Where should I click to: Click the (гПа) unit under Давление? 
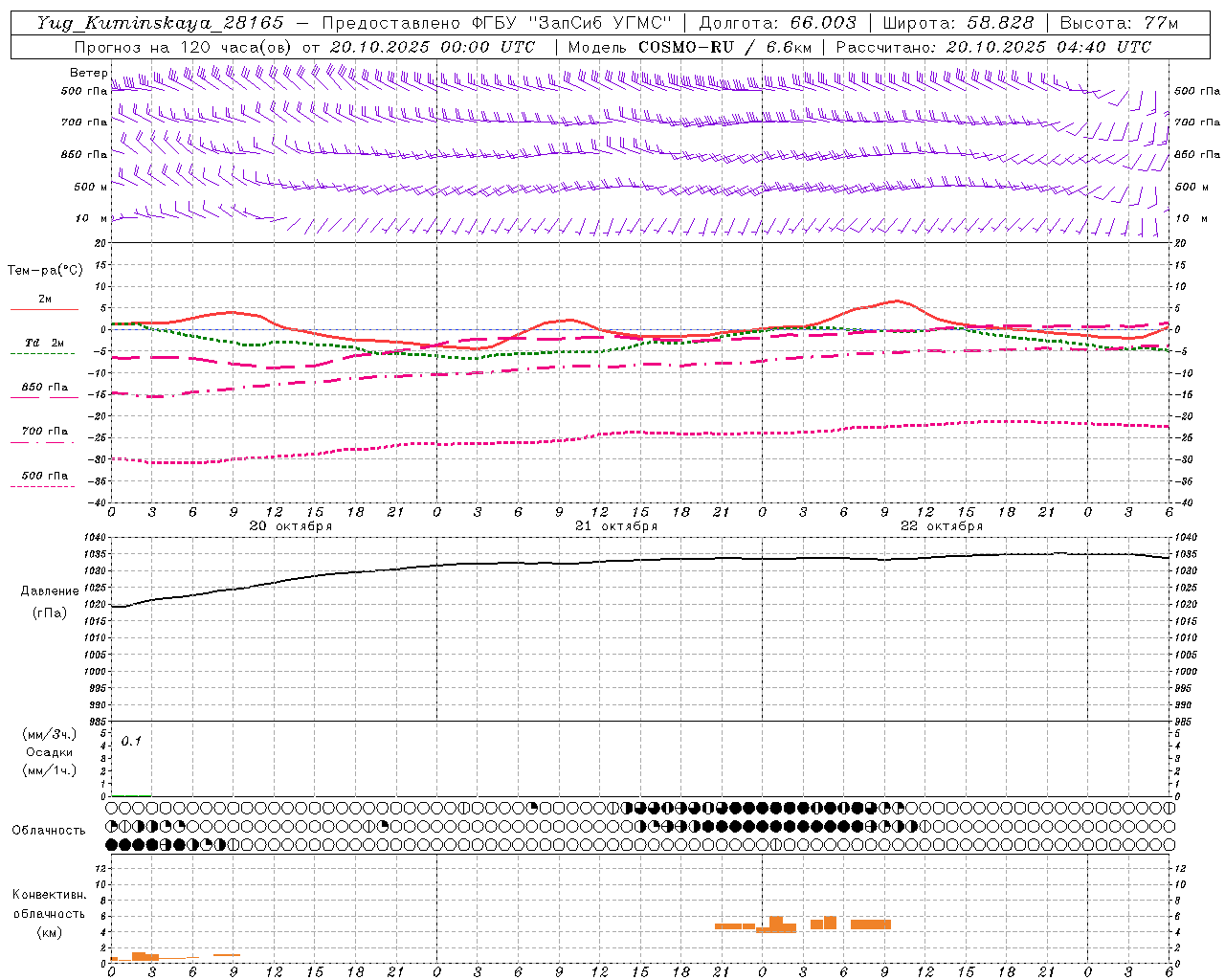tap(50, 613)
